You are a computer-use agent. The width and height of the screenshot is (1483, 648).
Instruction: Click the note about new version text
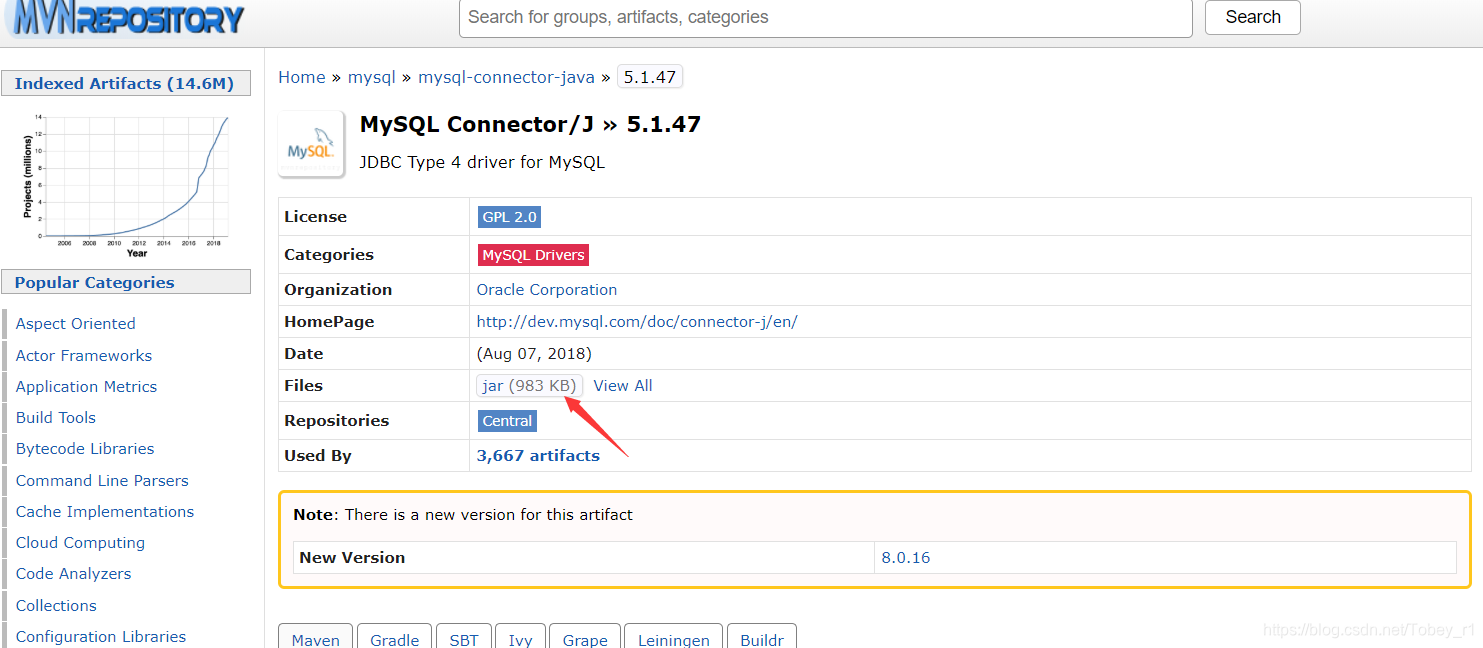coord(463,515)
